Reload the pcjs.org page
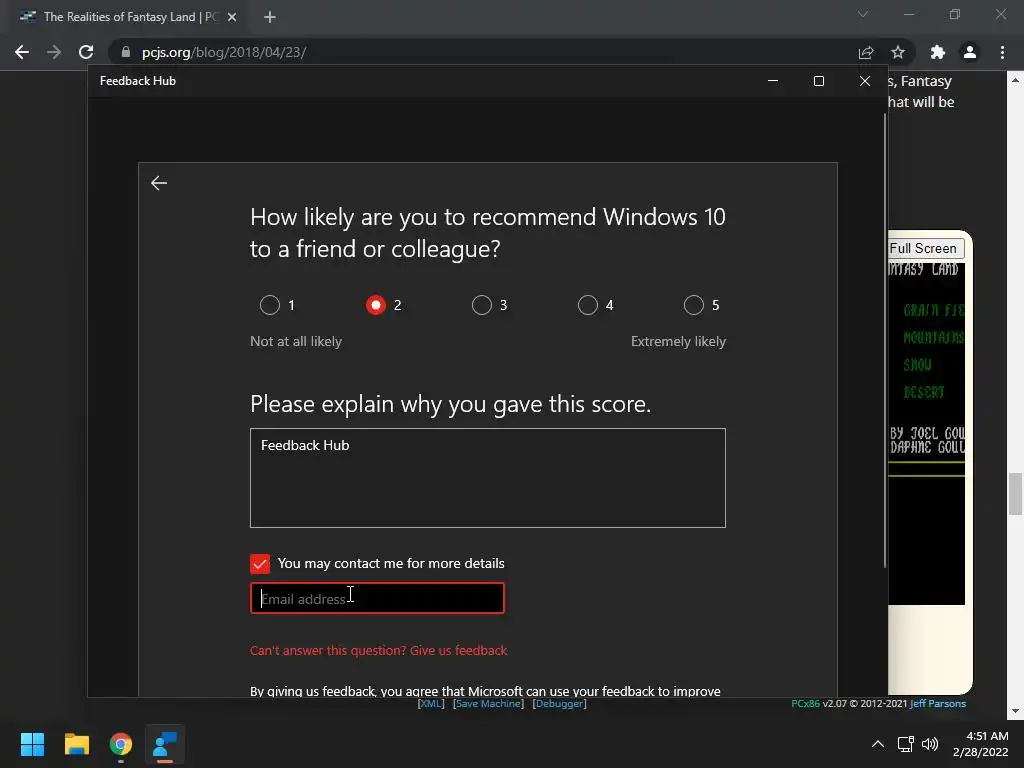 coord(86,52)
